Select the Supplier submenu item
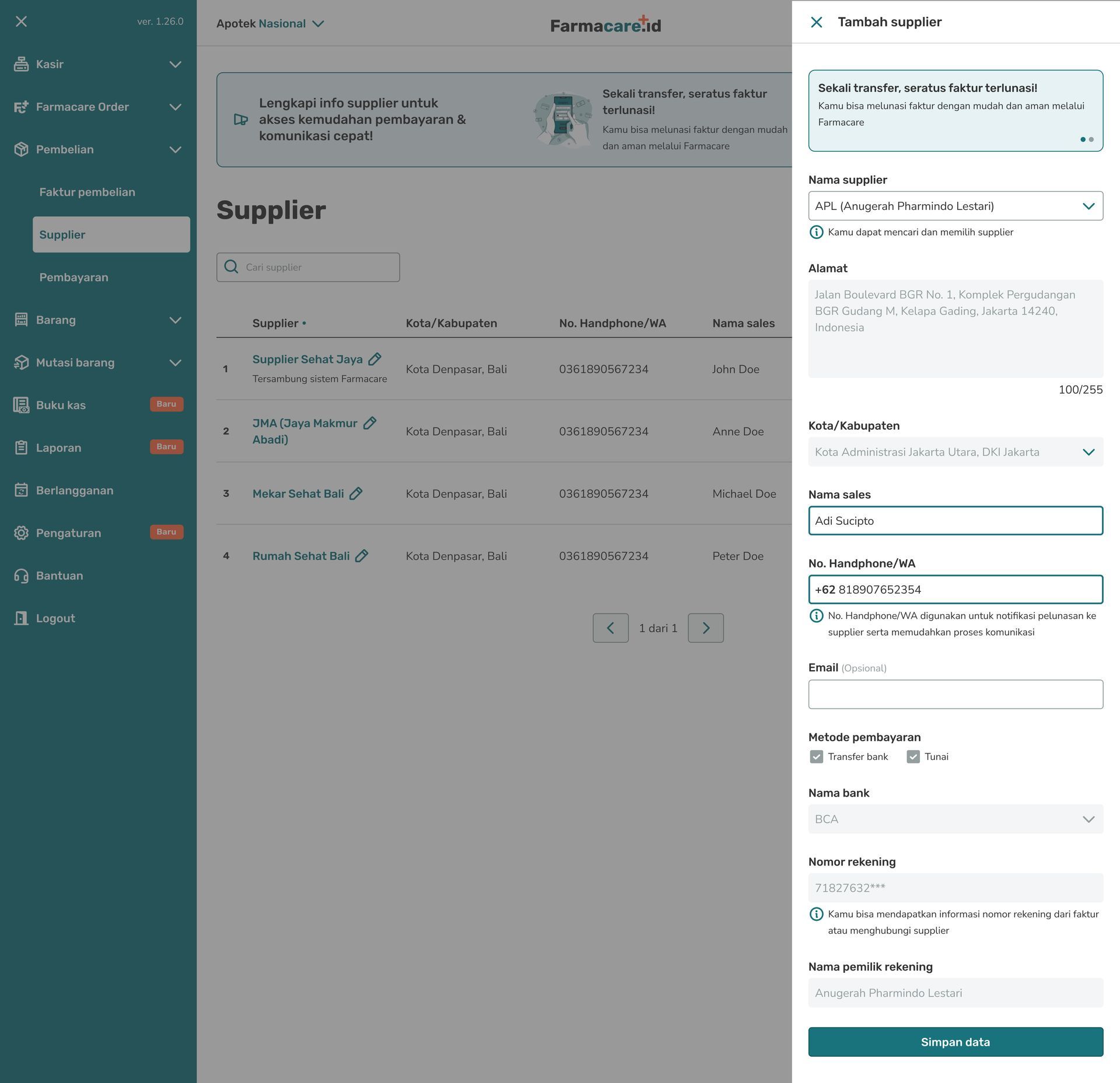The height and width of the screenshot is (1083, 1120). click(111, 234)
